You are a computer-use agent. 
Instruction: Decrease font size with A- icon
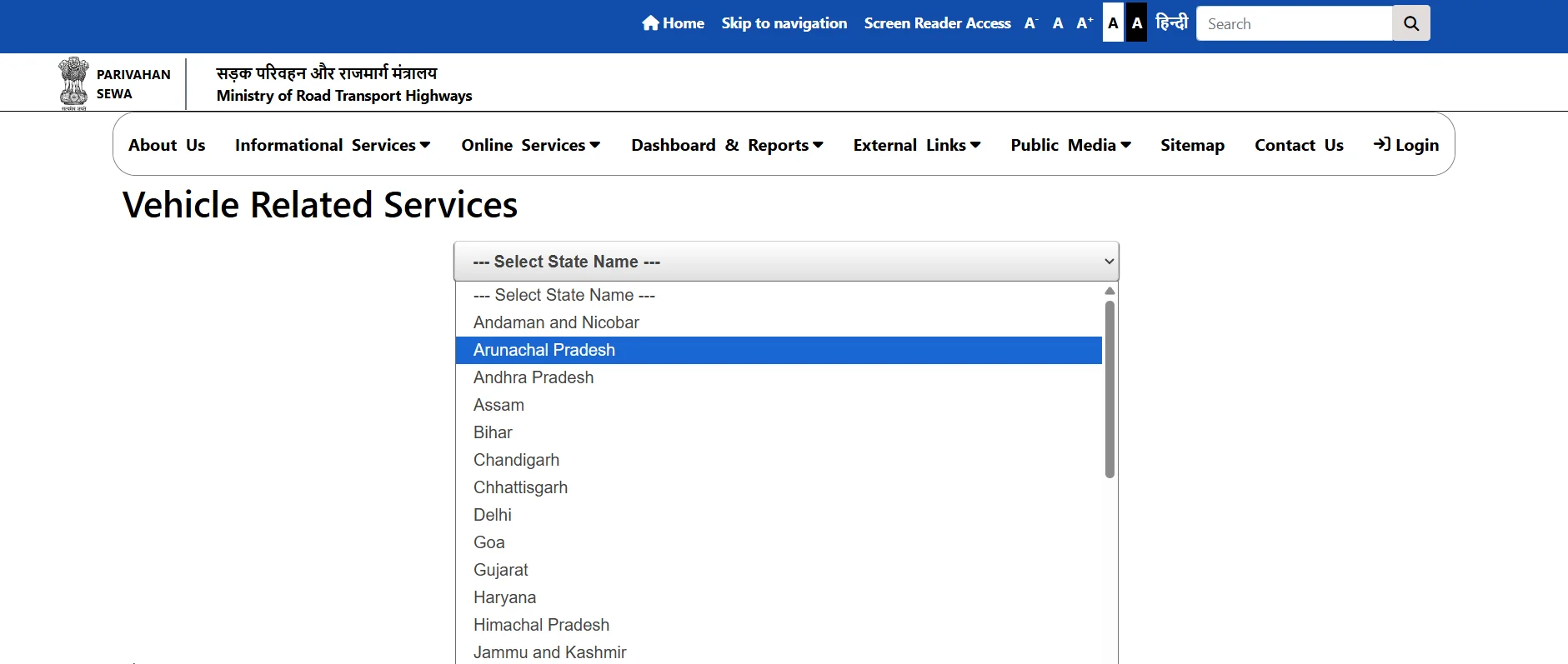(x=1031, y=23)
